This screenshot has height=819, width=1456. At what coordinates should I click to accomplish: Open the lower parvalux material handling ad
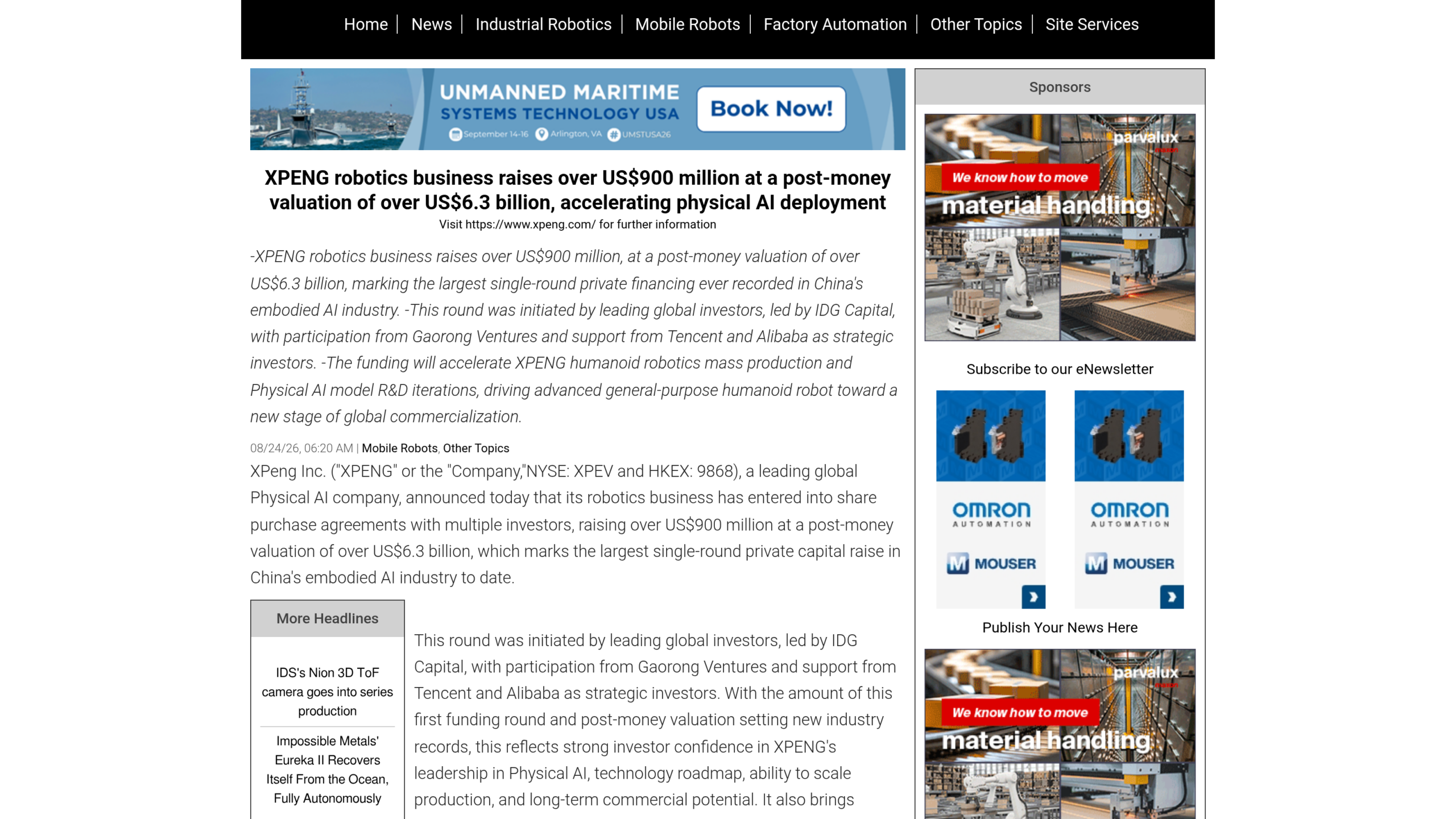point(1060,734)
